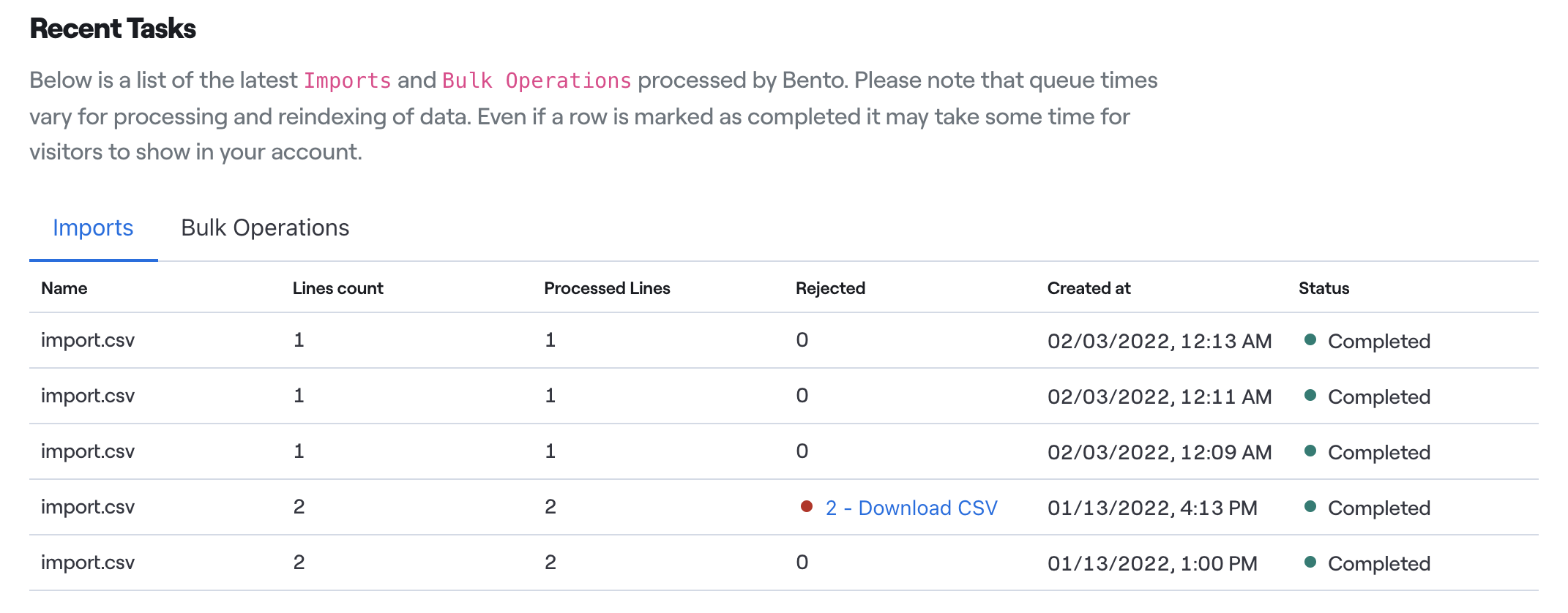
Task: Click the red rejected status dot
Action: 807,506
